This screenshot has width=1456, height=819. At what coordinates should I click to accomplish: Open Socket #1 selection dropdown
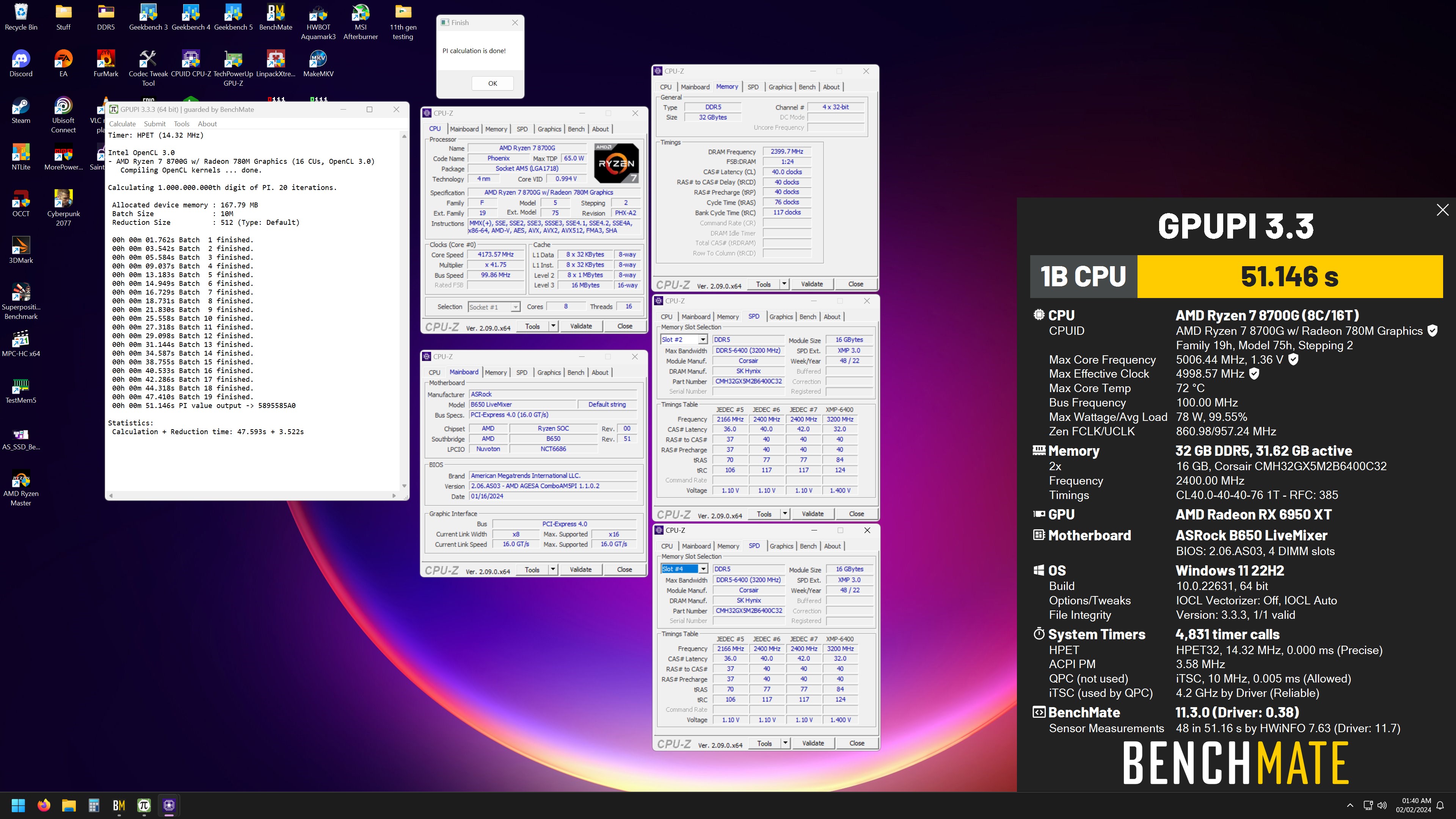point(494,307)
